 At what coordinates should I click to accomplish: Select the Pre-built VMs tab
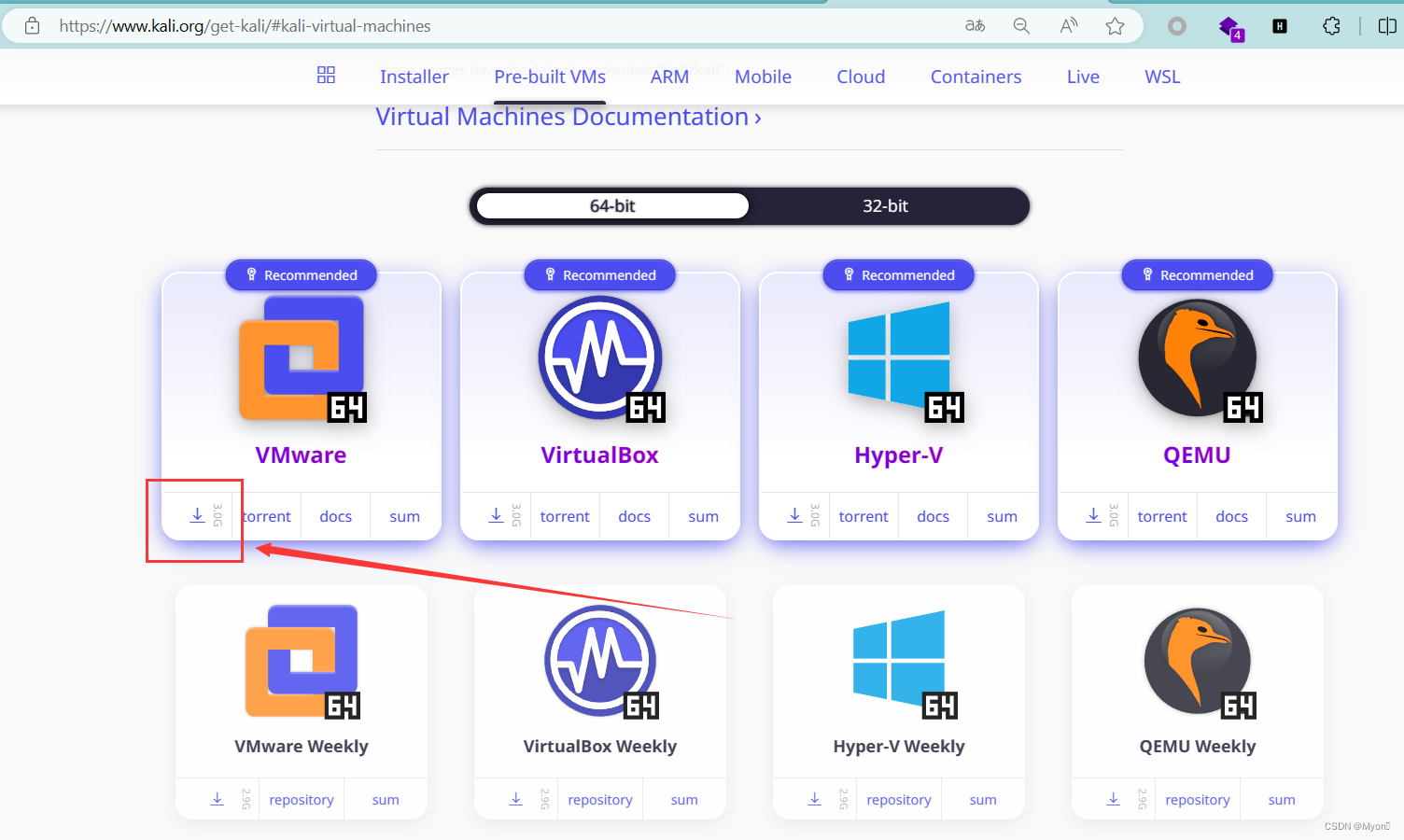point(550,77)
